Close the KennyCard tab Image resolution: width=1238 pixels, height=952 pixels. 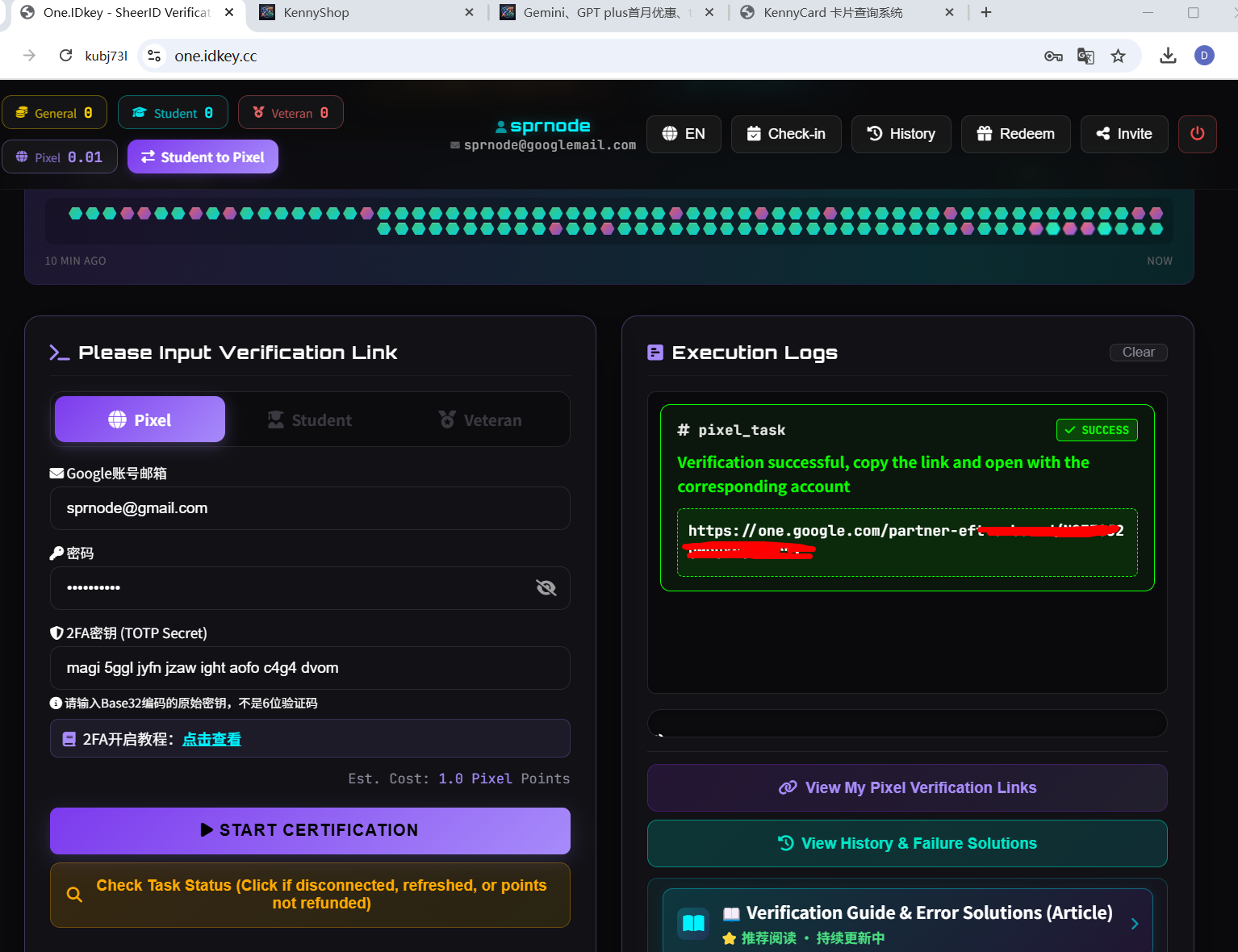click(x=949, y=12)
